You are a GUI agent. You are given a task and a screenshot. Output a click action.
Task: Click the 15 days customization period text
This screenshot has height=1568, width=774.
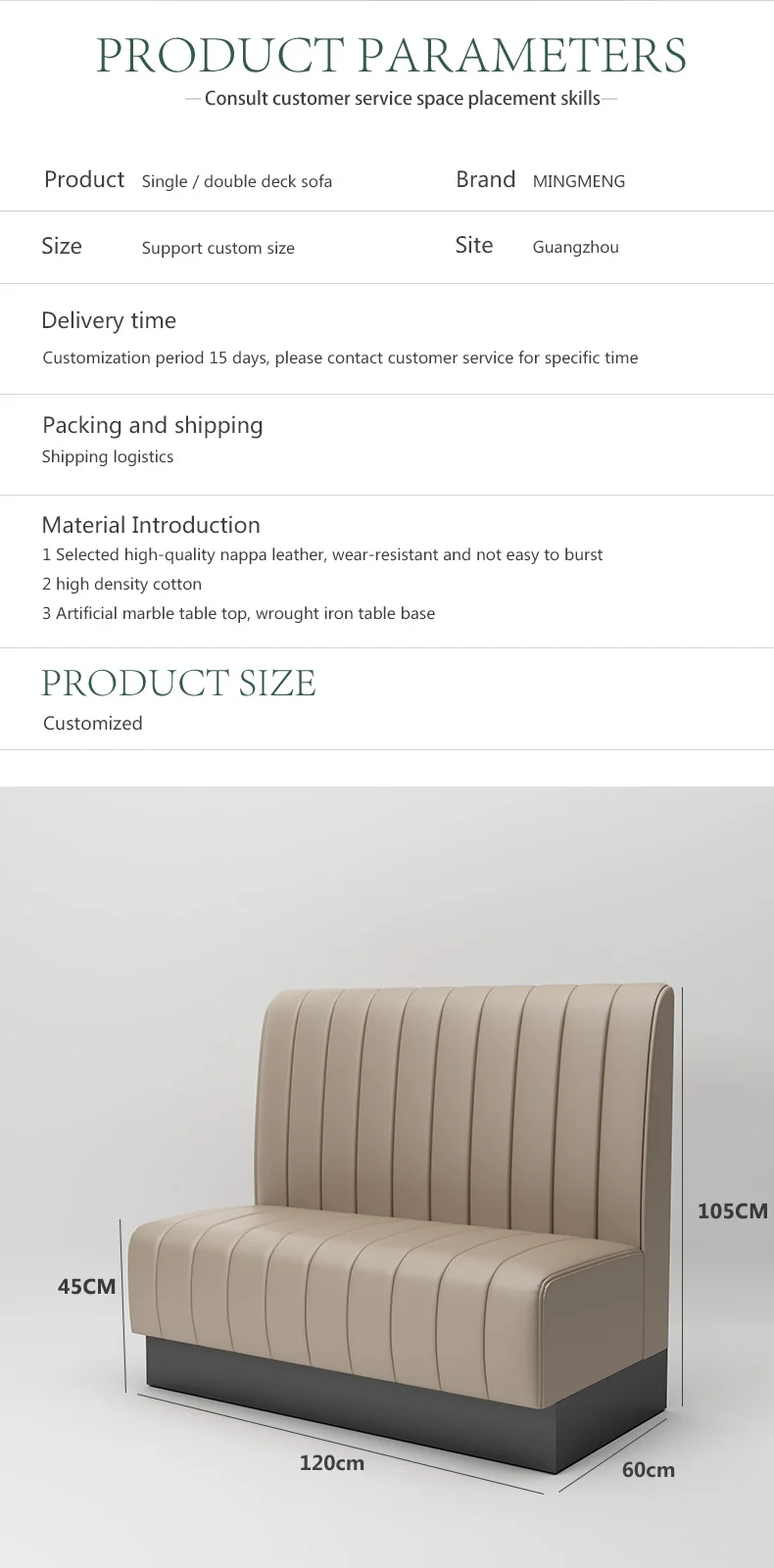[x=340, y=357]
